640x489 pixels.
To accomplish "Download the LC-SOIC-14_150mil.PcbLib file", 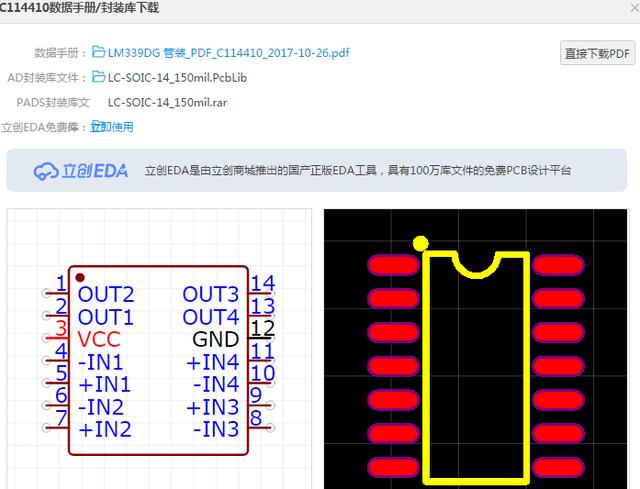I will pos(177,78).
